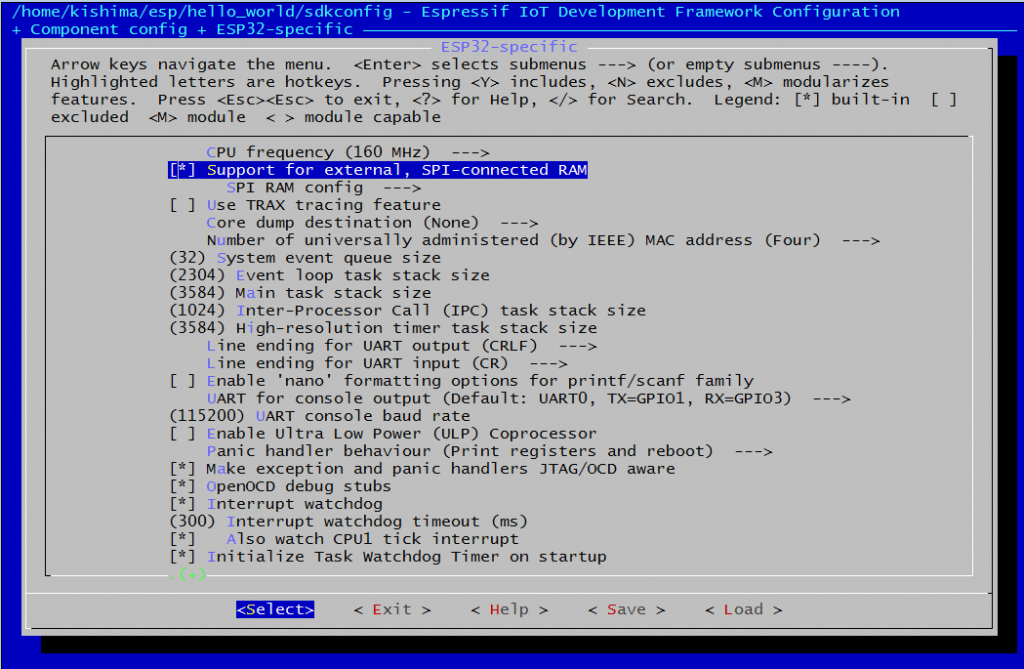Viewport: 1024px width, 669px height.
Task: Edit the UART console baud rate value
Action: click(320, 416)
